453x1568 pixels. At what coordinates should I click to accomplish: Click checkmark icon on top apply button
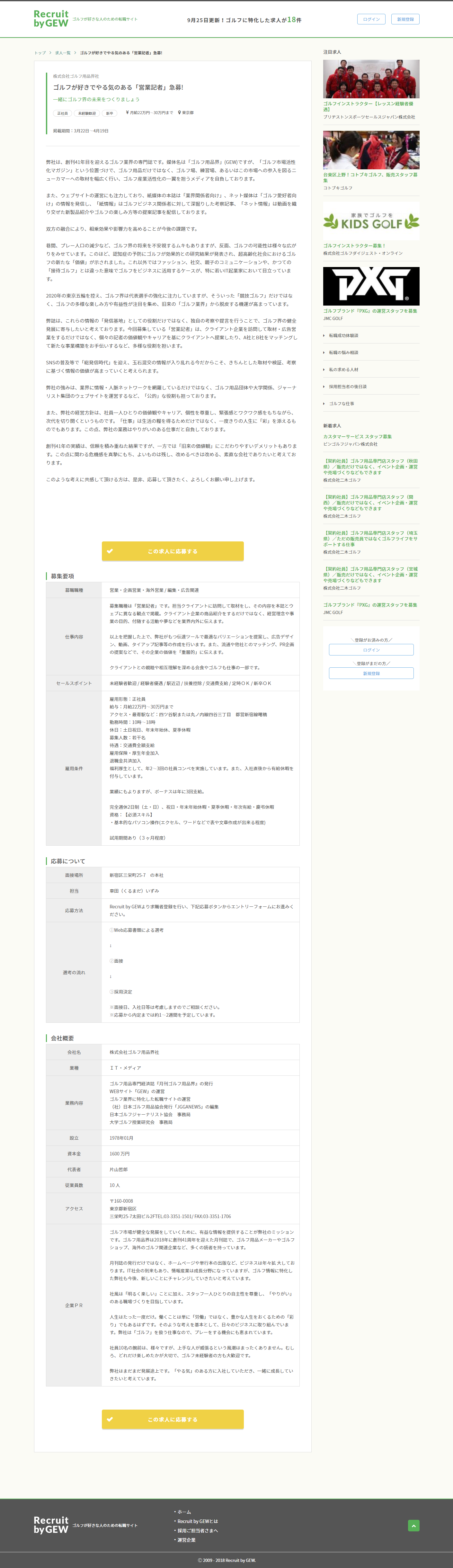coord(110,551)
